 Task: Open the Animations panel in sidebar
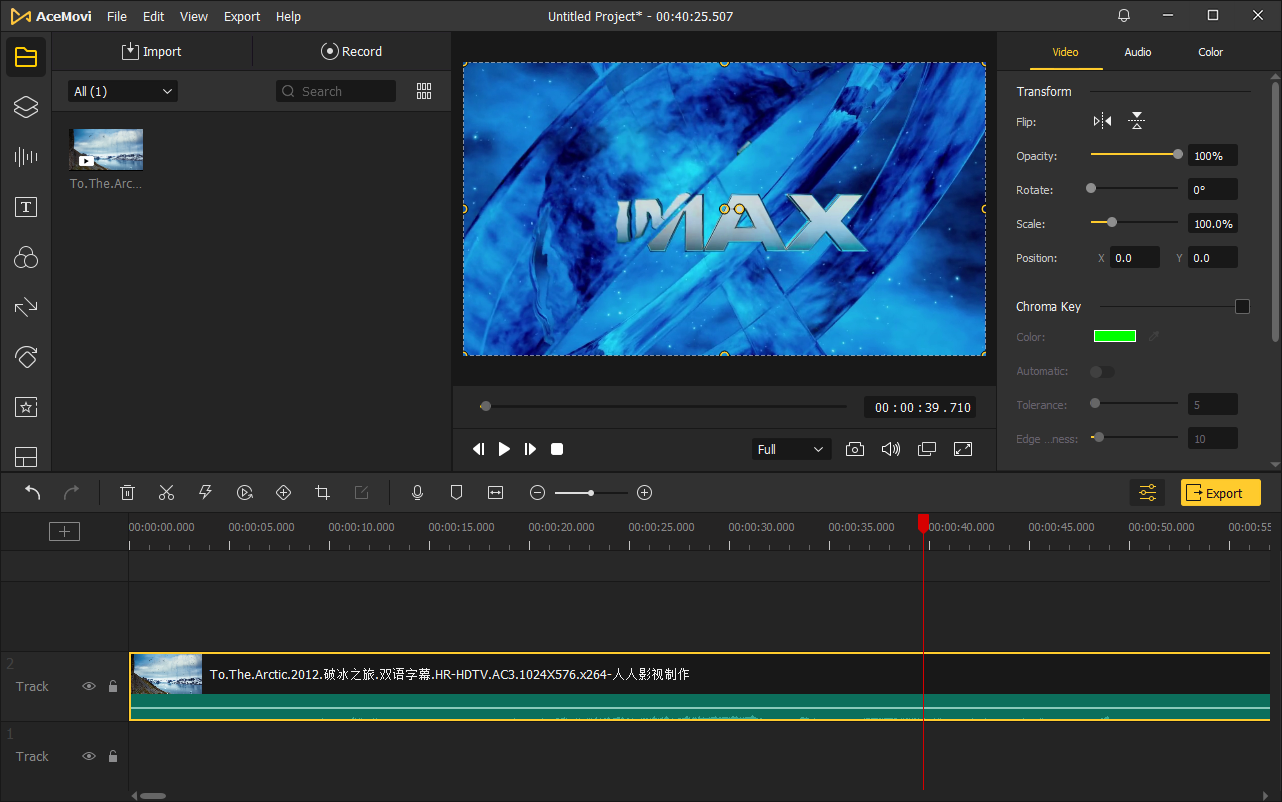point(26,357)
